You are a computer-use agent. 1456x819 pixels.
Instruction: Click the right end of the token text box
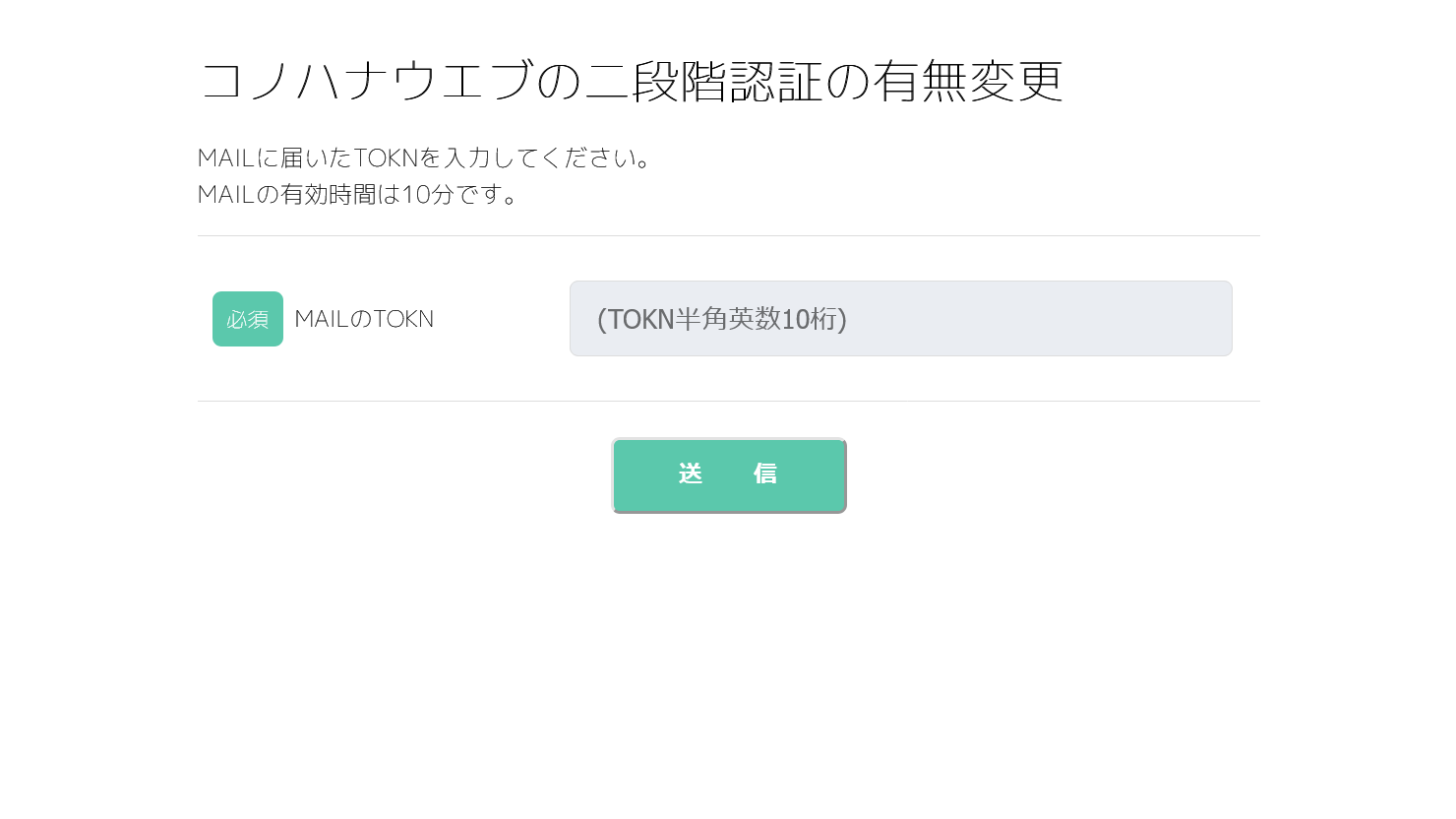1215,319
